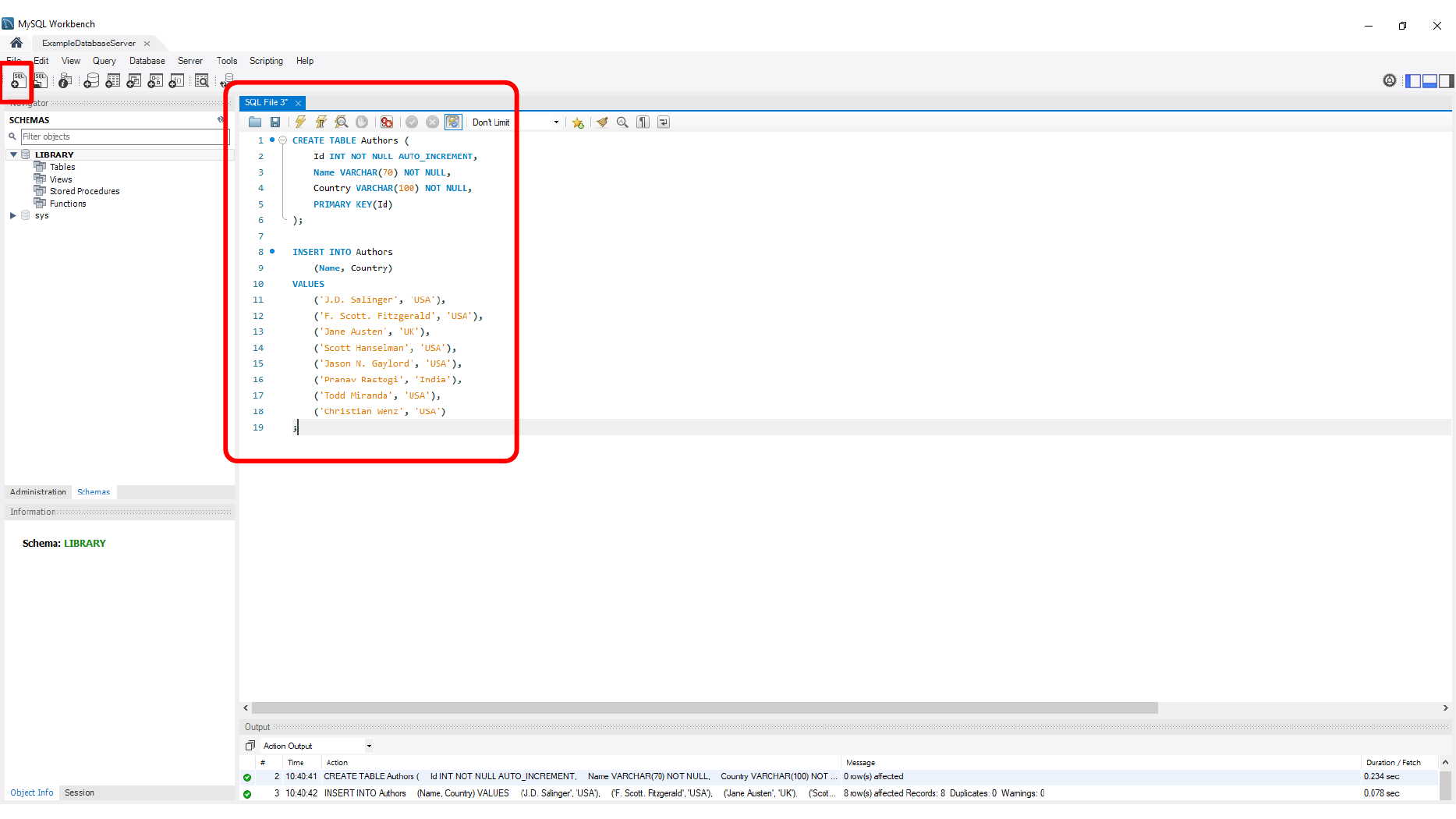Toggle the left navigator sidebar visibility

point(1413,81)
